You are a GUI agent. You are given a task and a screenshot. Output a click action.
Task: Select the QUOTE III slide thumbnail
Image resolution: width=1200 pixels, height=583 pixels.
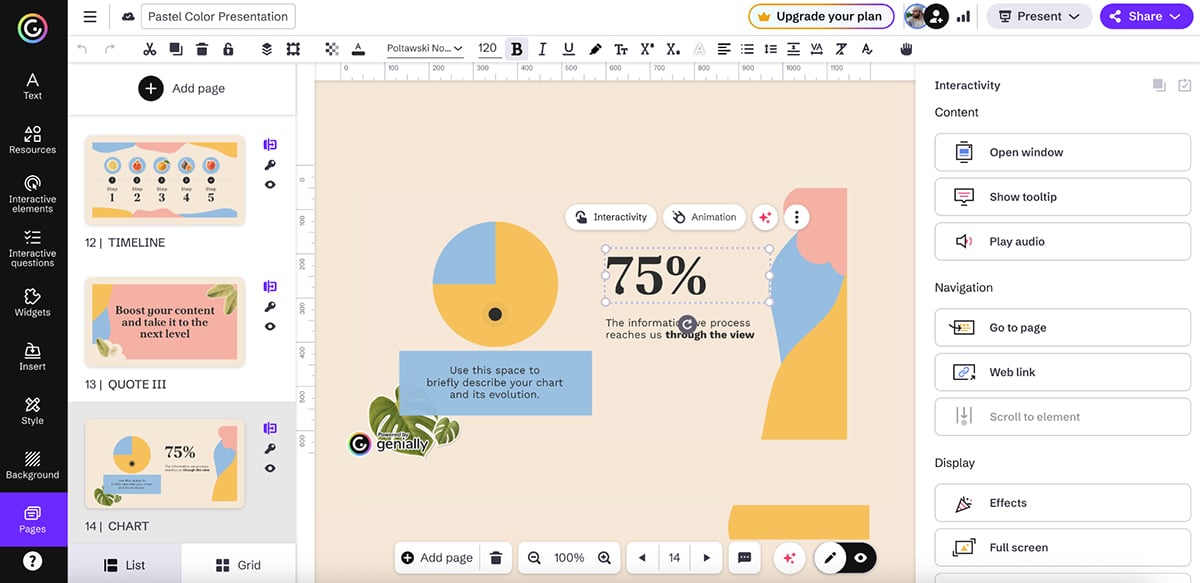pos(164,322)
